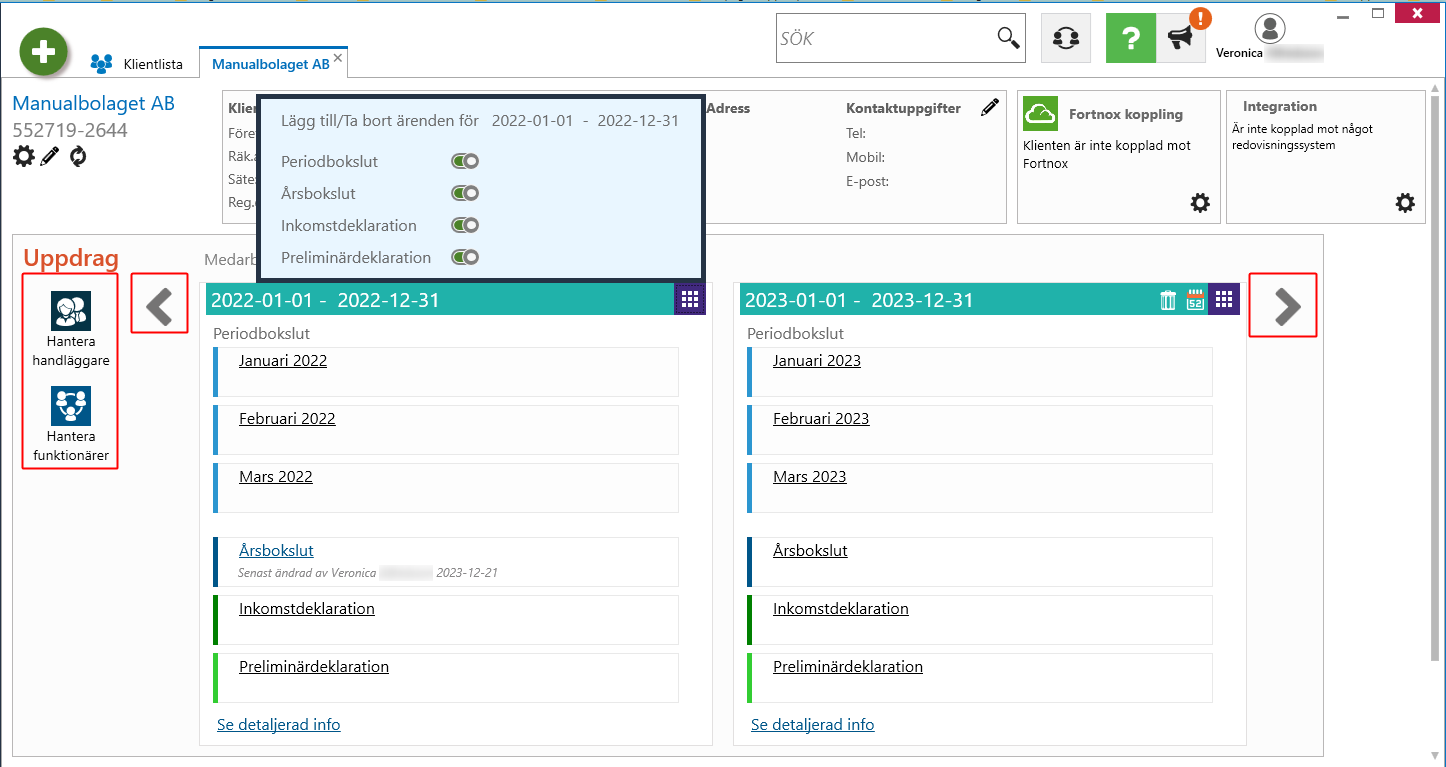Click the support headset icon
The width and height of the screenshot is (1446, 767).
click(1066, 39)
